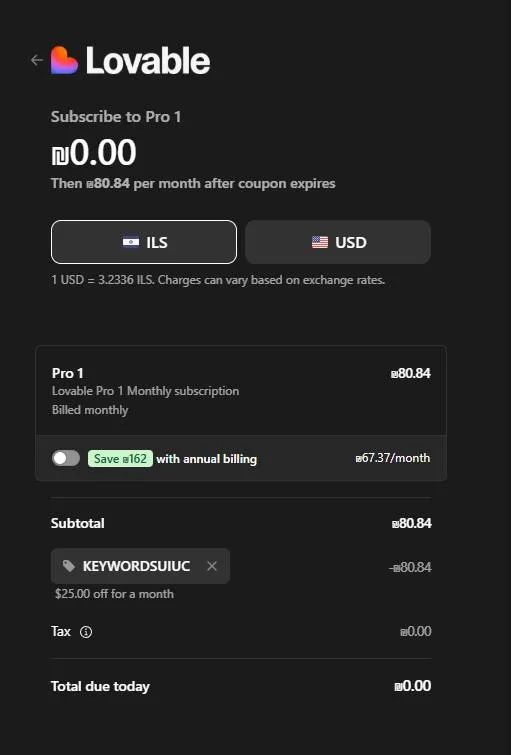Viewport: 512px width, 755px height.
Task: Click the Subscribe to Pro 1 heading
Action: [116, 117]
